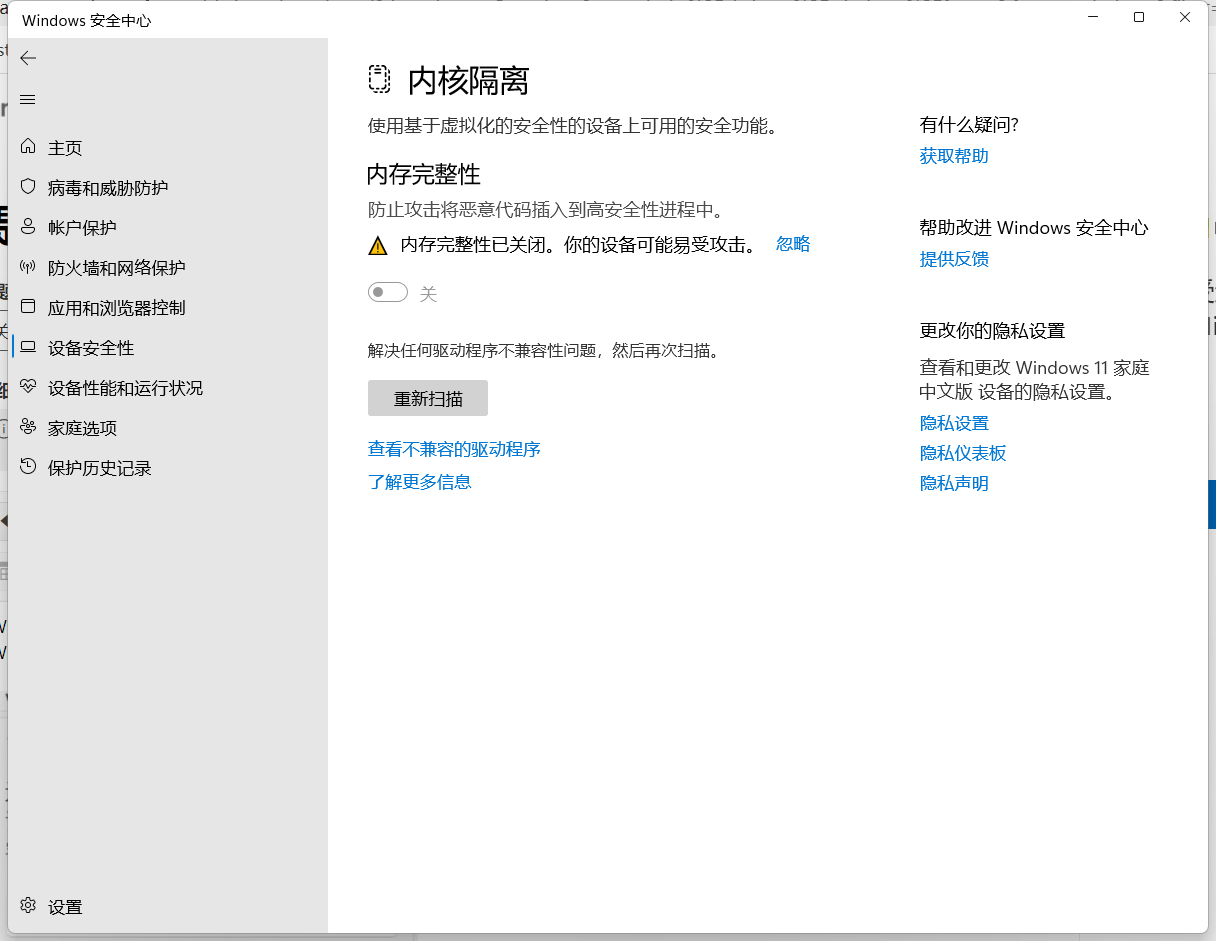The width and height of the screenshot is (1216, 941).
Task: Go to 防火墙和网络保护
Action: click(117, 268)
